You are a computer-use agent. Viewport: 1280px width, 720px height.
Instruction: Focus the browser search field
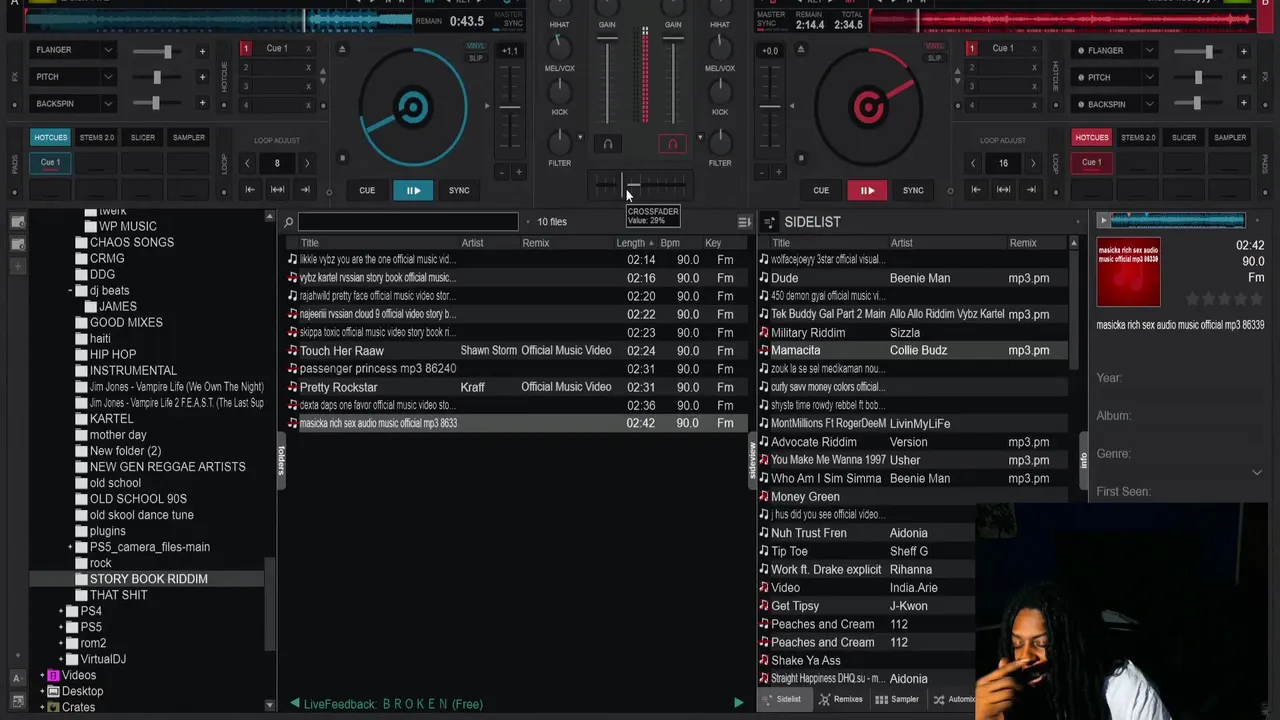[x=408, y=222]
